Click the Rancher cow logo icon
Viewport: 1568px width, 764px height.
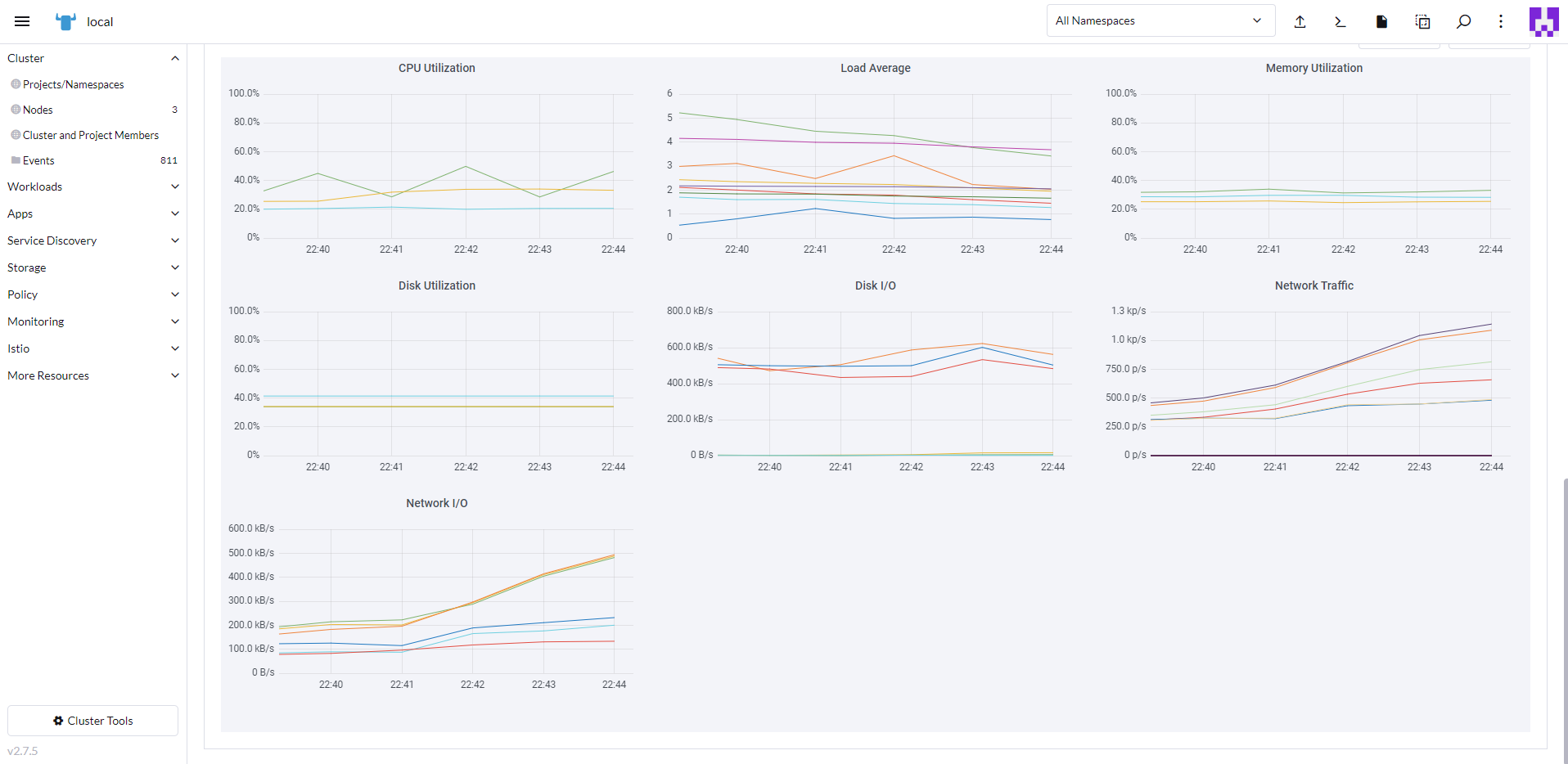[65, 21]
